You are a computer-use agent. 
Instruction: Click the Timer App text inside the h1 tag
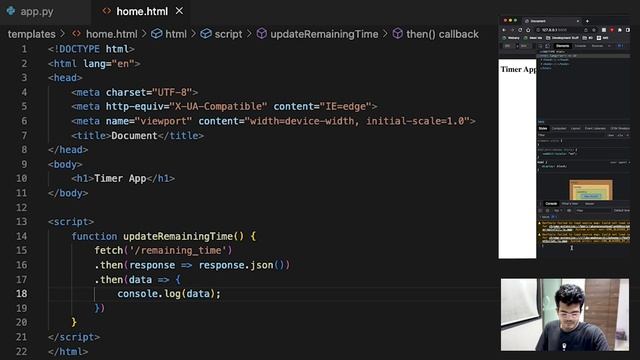point(120,178)
